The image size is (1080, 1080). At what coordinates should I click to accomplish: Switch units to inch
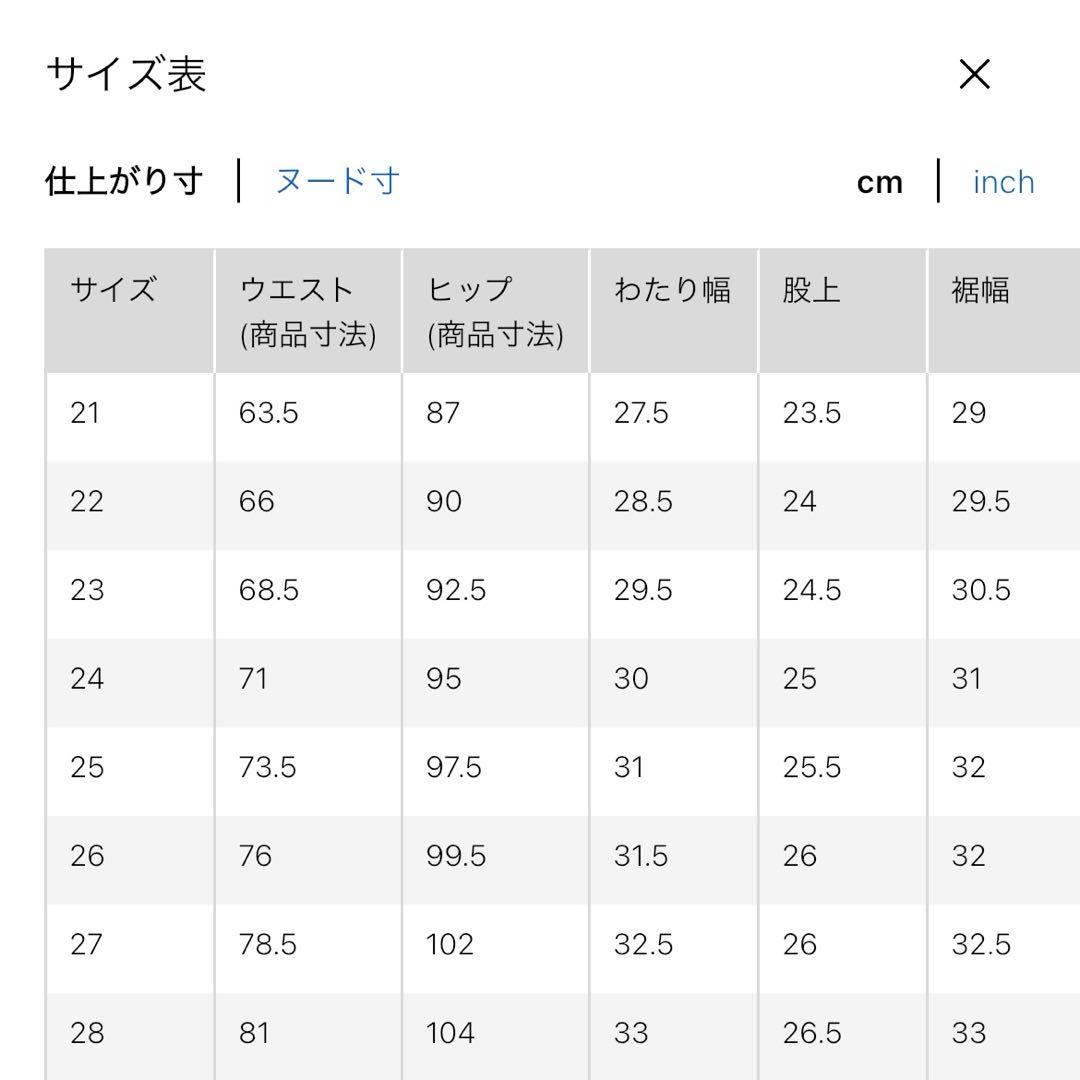[x=1004, y=183]
